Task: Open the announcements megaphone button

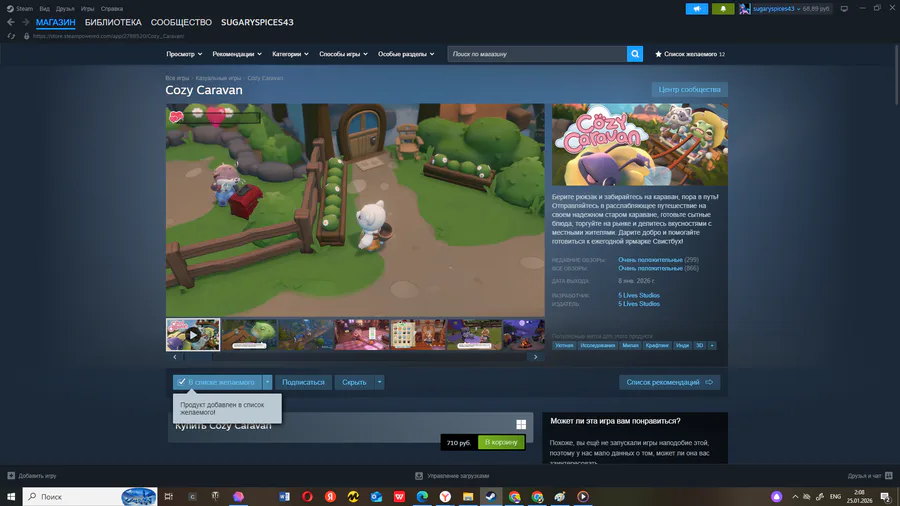Action: pyautogui.click(x=697, y=9)
